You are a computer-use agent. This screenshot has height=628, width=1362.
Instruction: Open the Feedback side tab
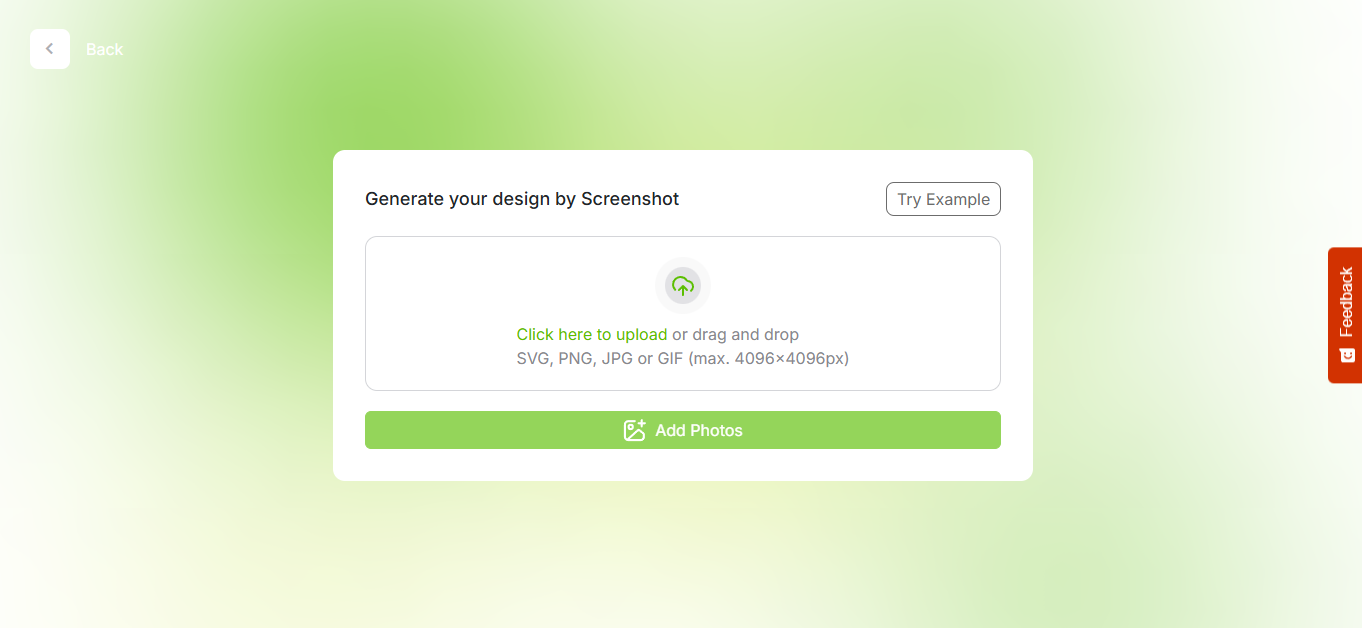[1345, 302]
